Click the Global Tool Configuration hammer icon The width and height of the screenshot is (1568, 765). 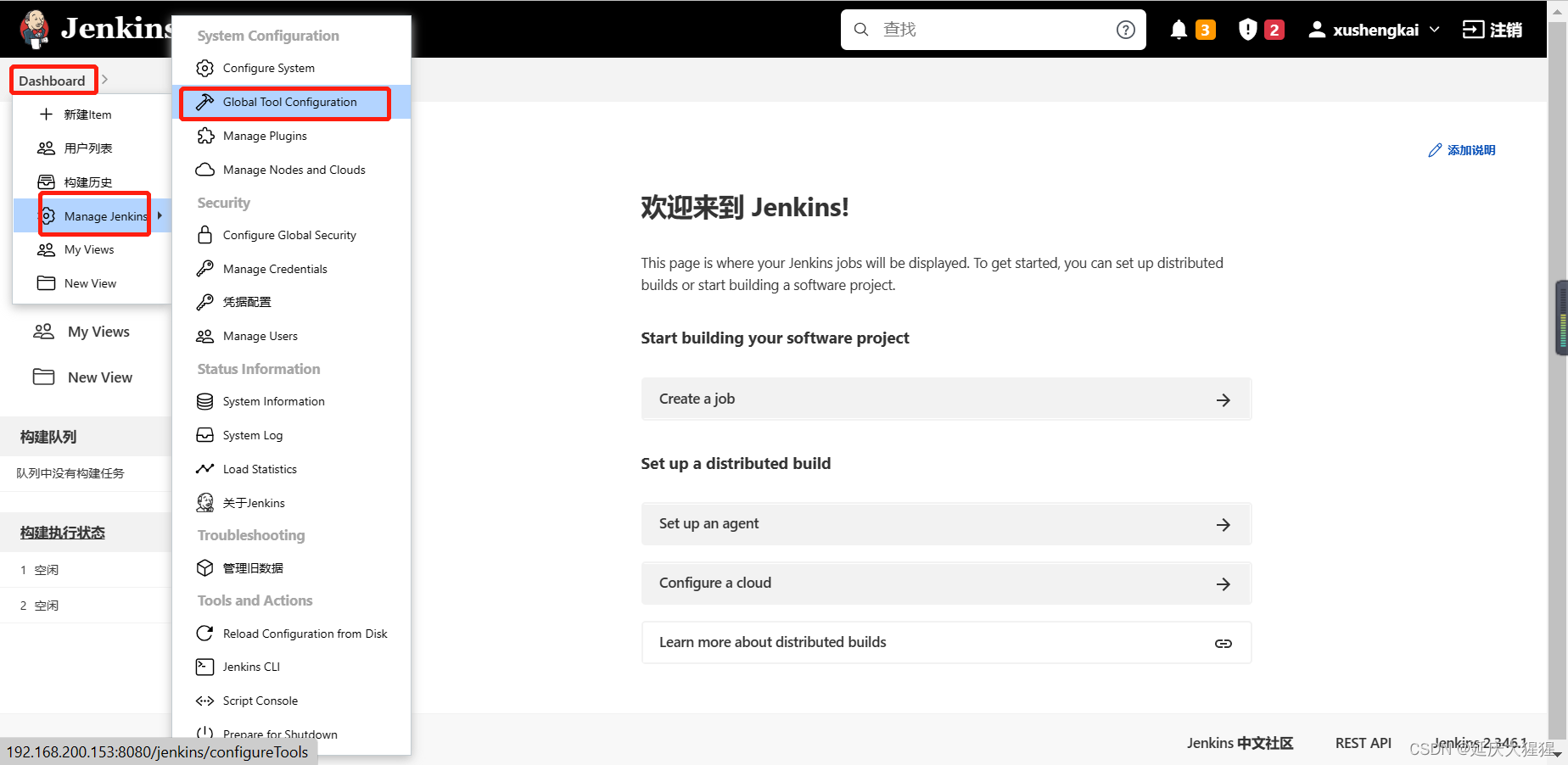[204, 102]
